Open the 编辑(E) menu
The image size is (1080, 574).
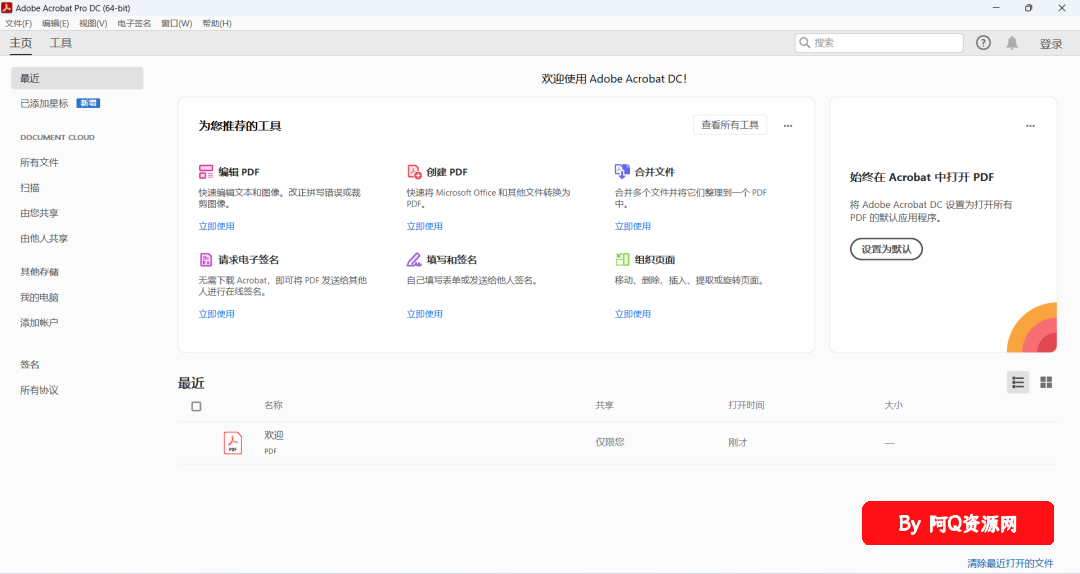(x=56, y=23)
